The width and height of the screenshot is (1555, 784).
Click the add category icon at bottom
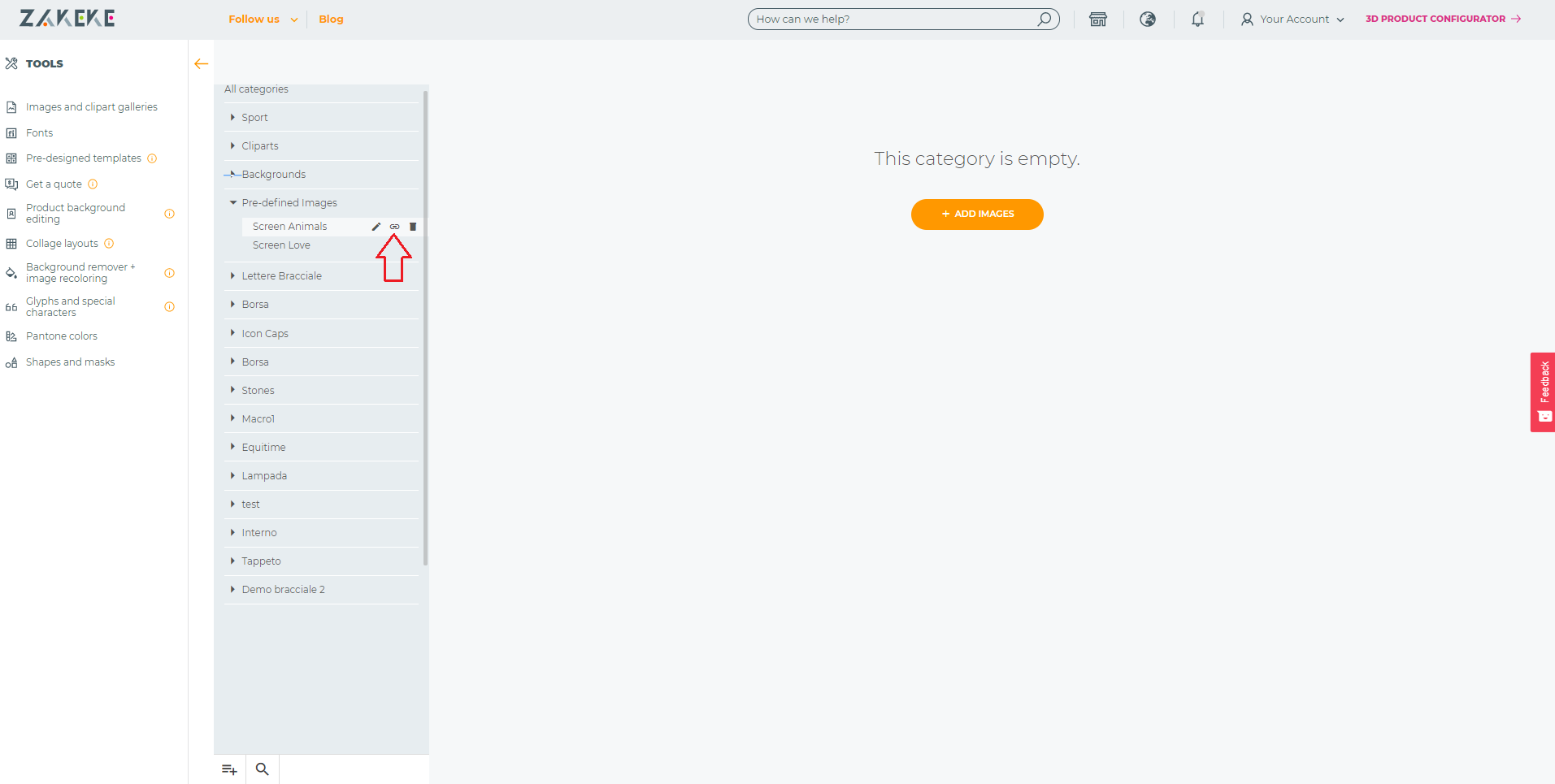click(x=229, y=769)
